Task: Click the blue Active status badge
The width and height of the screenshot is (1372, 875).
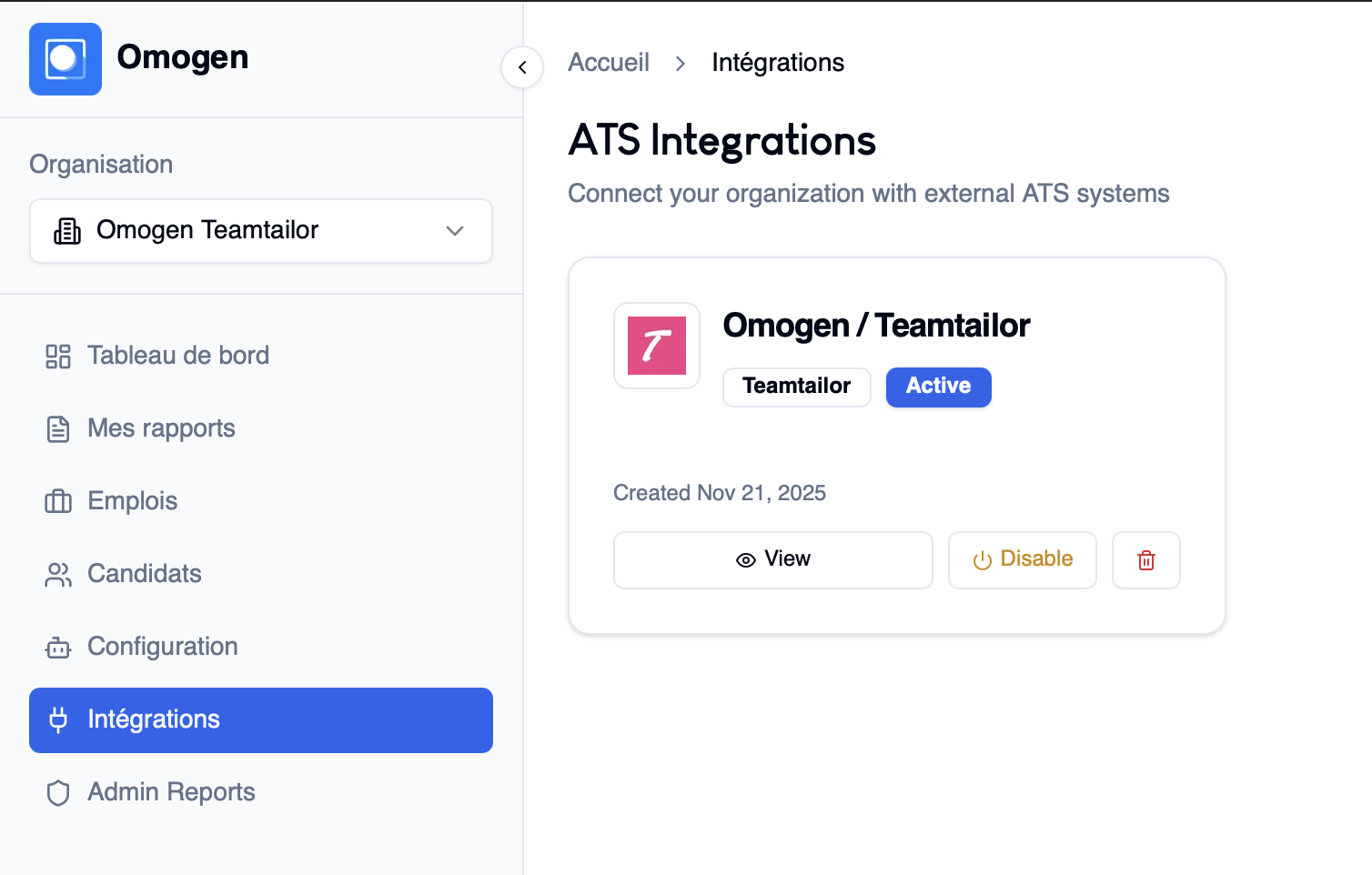Action: 938,387
